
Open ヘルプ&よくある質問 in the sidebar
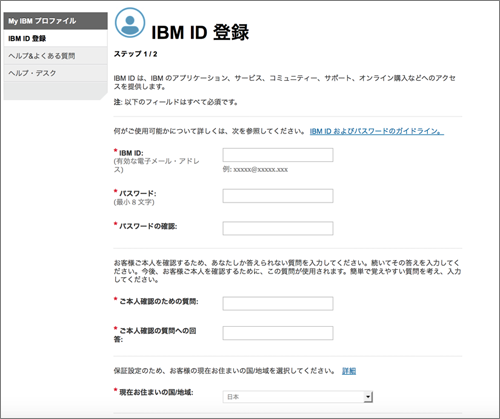coord(56,56)
